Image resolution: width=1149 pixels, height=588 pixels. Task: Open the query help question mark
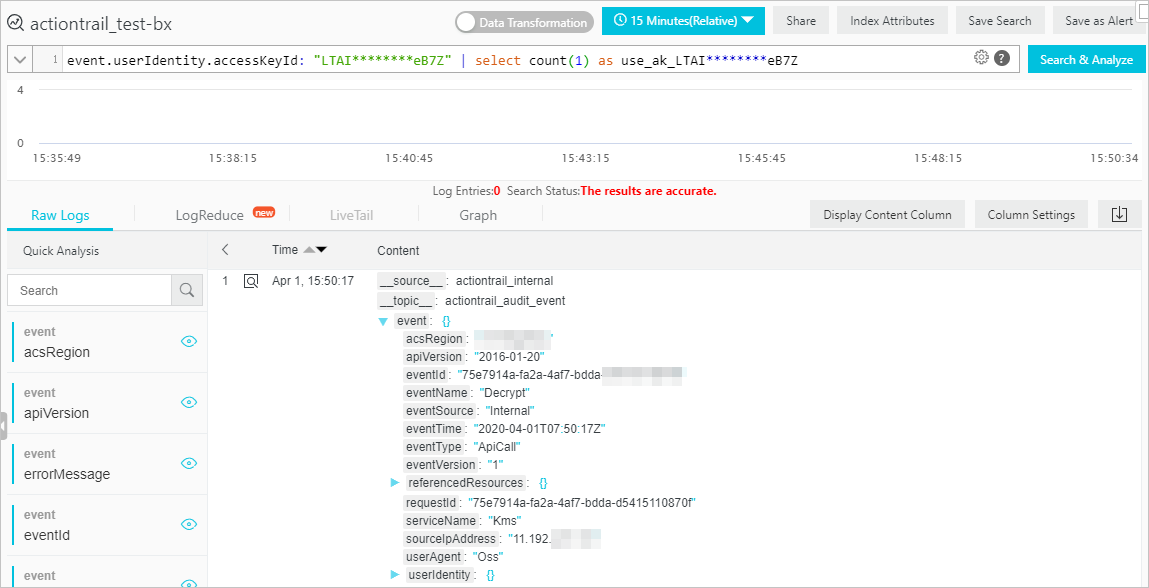1002,59
